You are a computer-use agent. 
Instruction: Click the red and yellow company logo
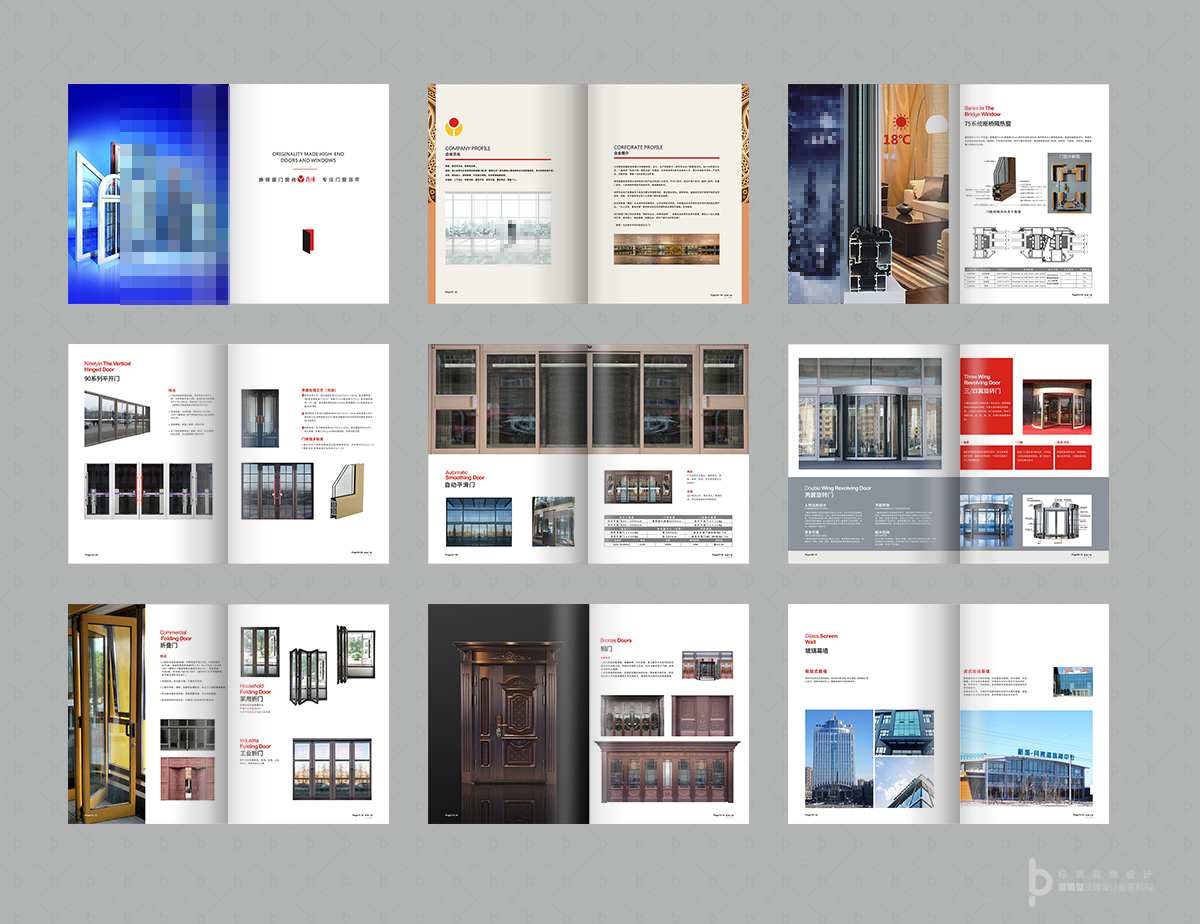[x=454, y=128]
